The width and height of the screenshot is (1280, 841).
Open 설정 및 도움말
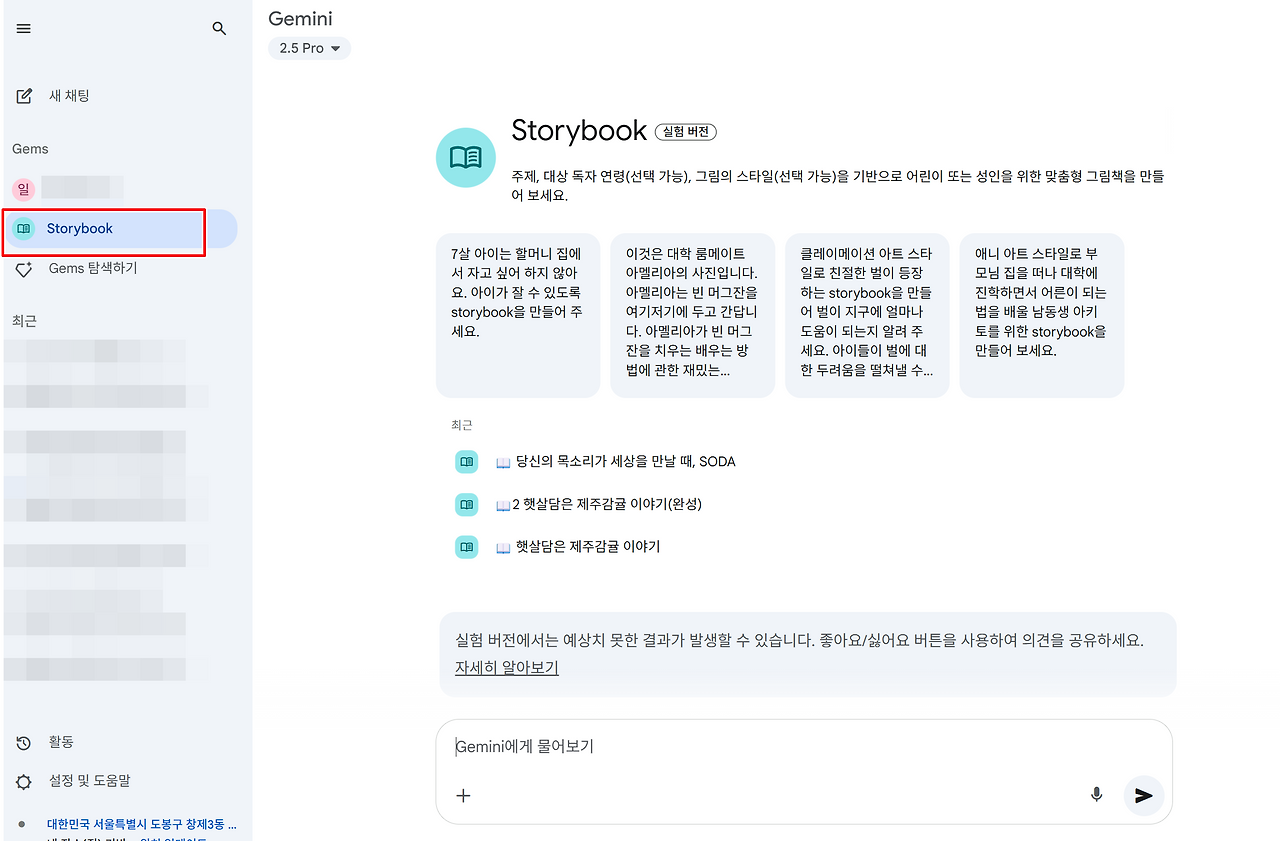point(90,781)
